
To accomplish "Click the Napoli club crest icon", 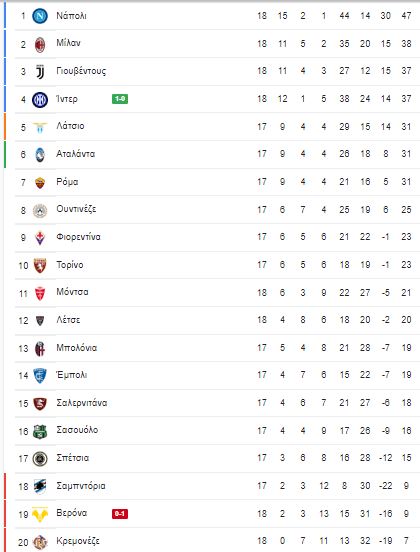I will point(40,16).
